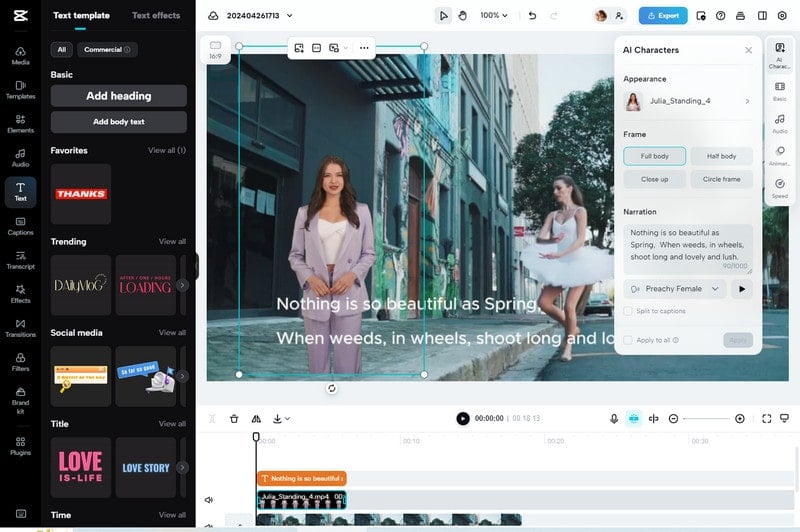Viewport: 800px width, 532px height.
Task: Open the settings gear icon
Action: pos(782,16)
